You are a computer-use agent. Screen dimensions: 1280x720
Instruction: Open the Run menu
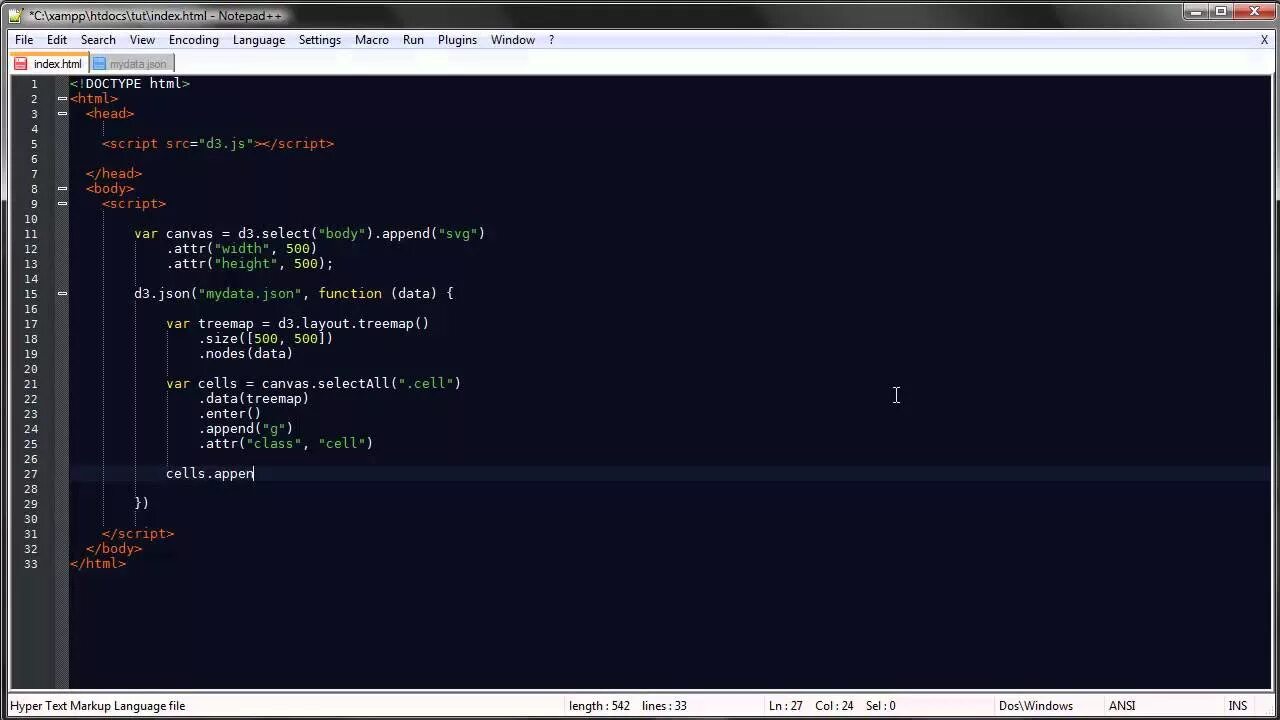[413, 40]
